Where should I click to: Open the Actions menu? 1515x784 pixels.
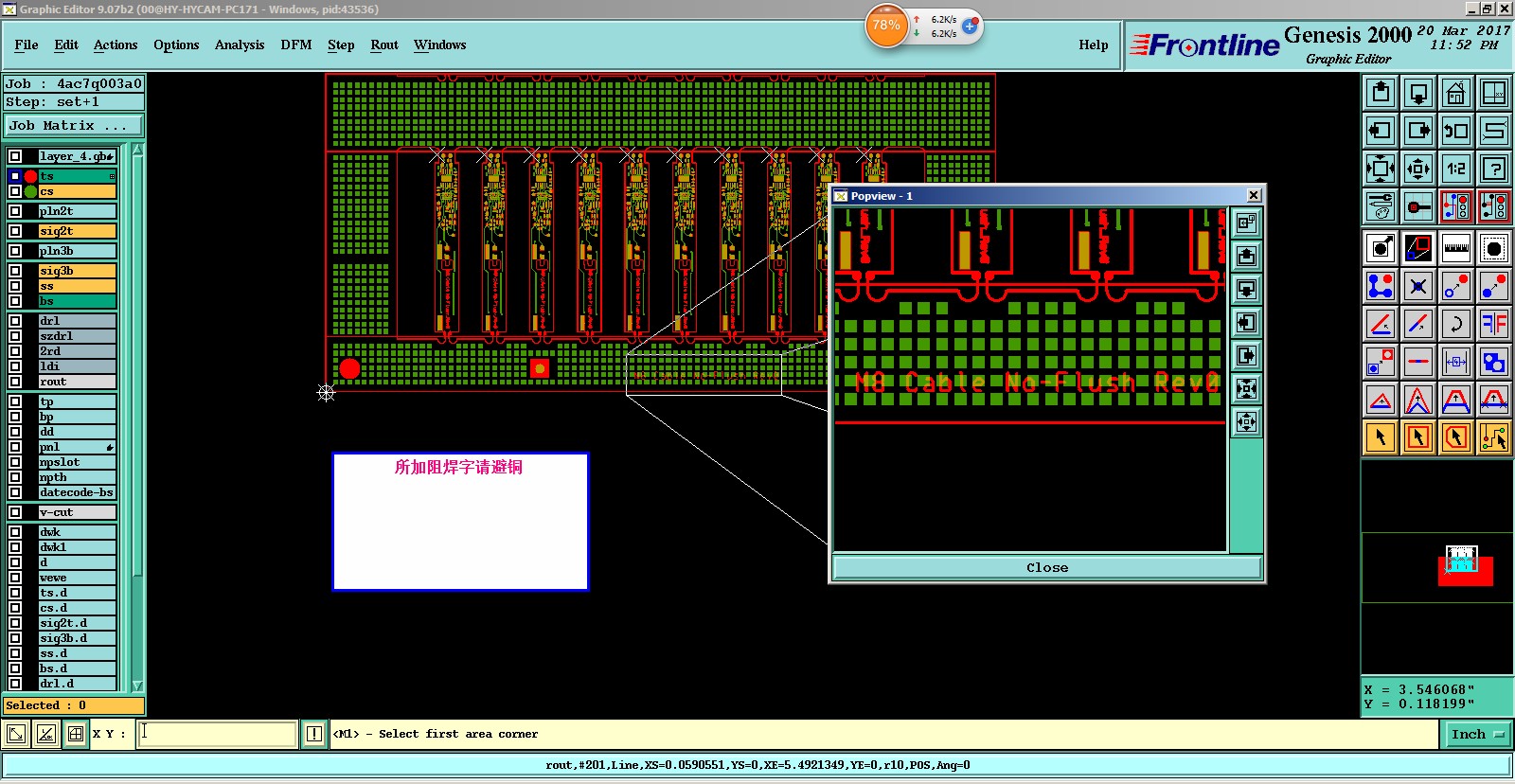point(116,45)
